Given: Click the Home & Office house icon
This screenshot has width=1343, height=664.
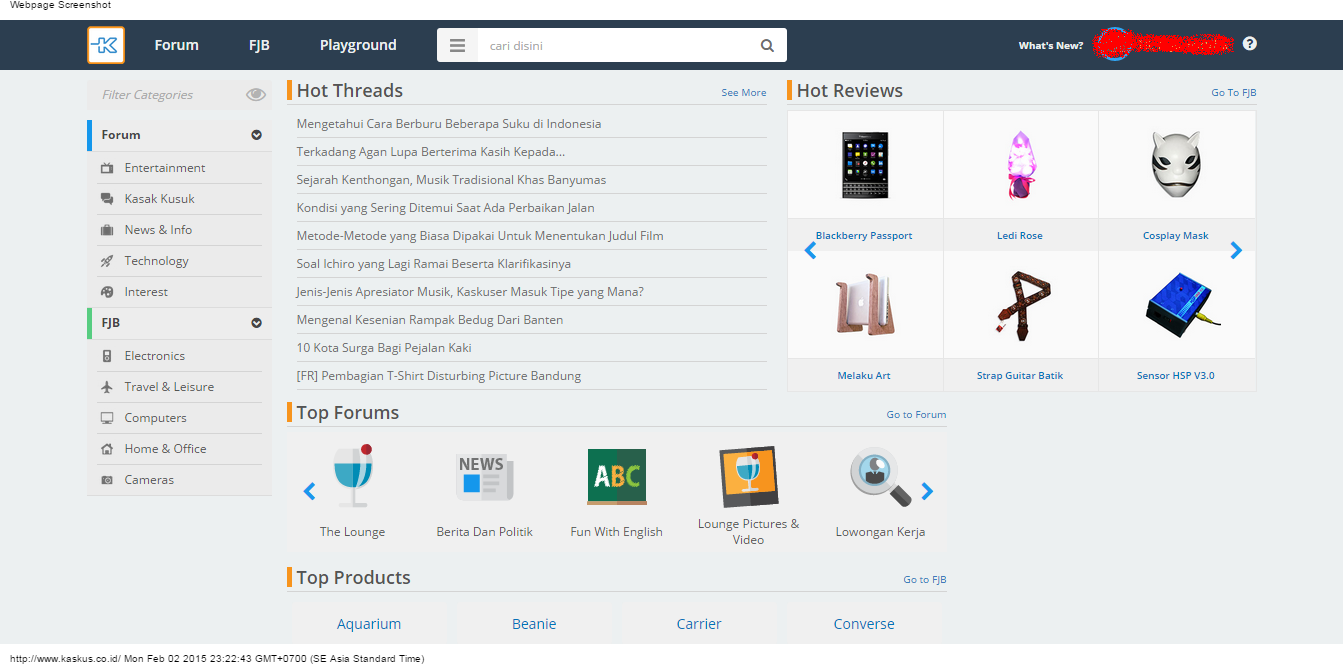Looking at the screenshot, I should pyautogui.click(x=107, y=449).
